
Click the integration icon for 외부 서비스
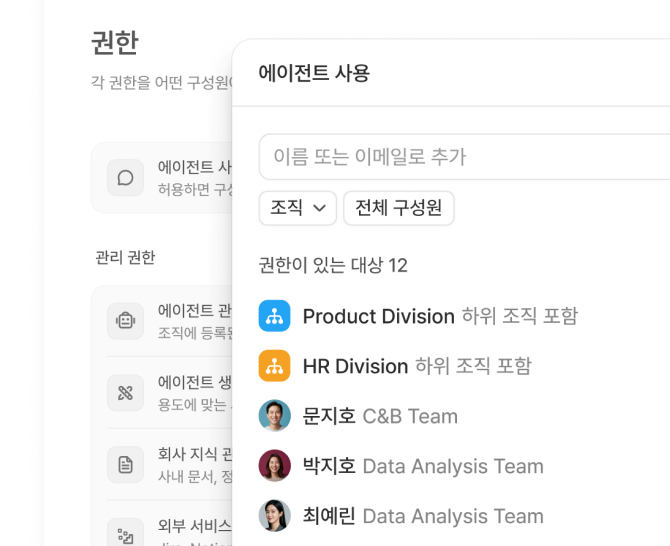(x=125, y=534)
